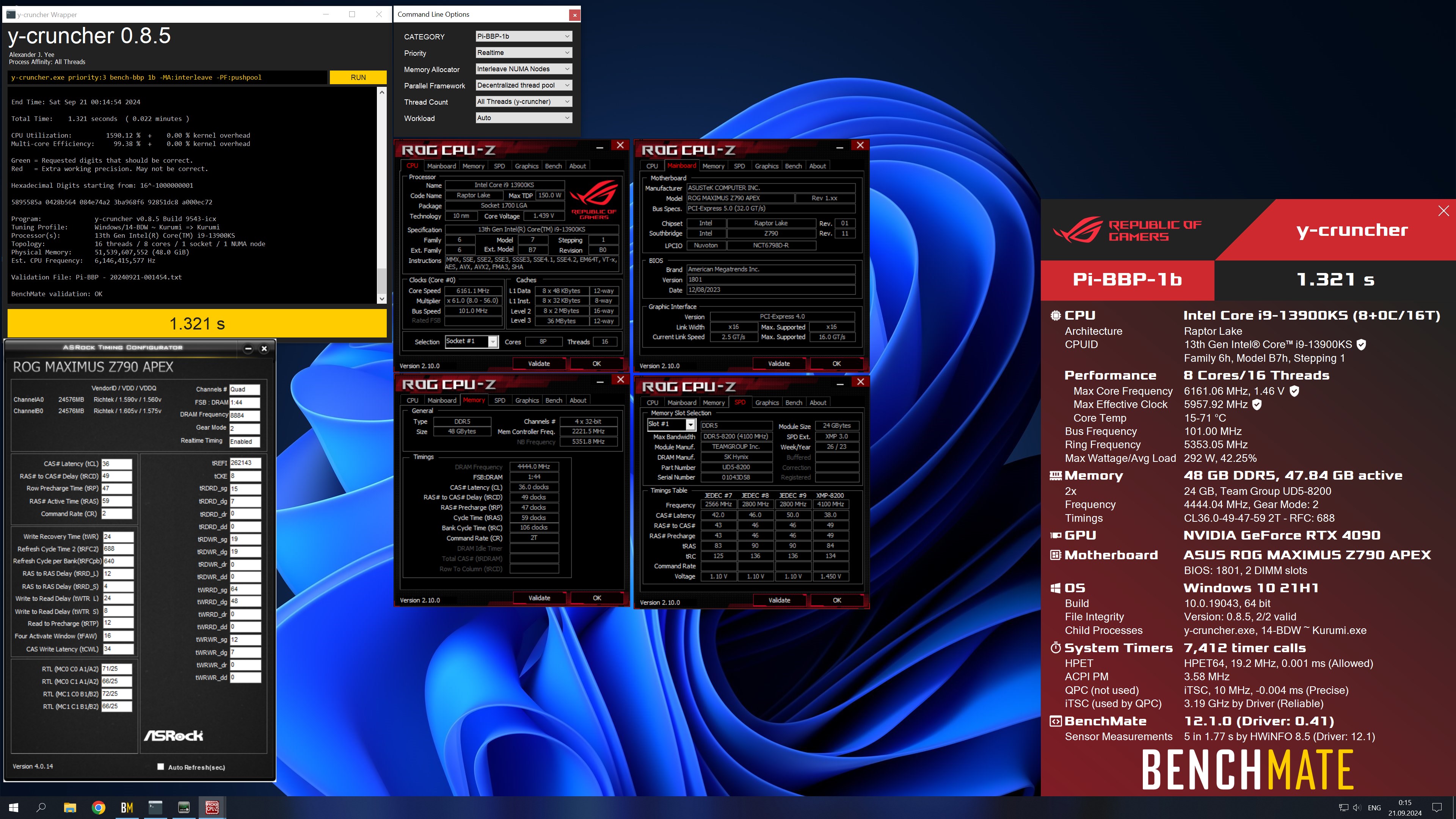Open the Windows Start menu
The width and height of the screenshot is (1456, 819).
click(x=14, y=808)
